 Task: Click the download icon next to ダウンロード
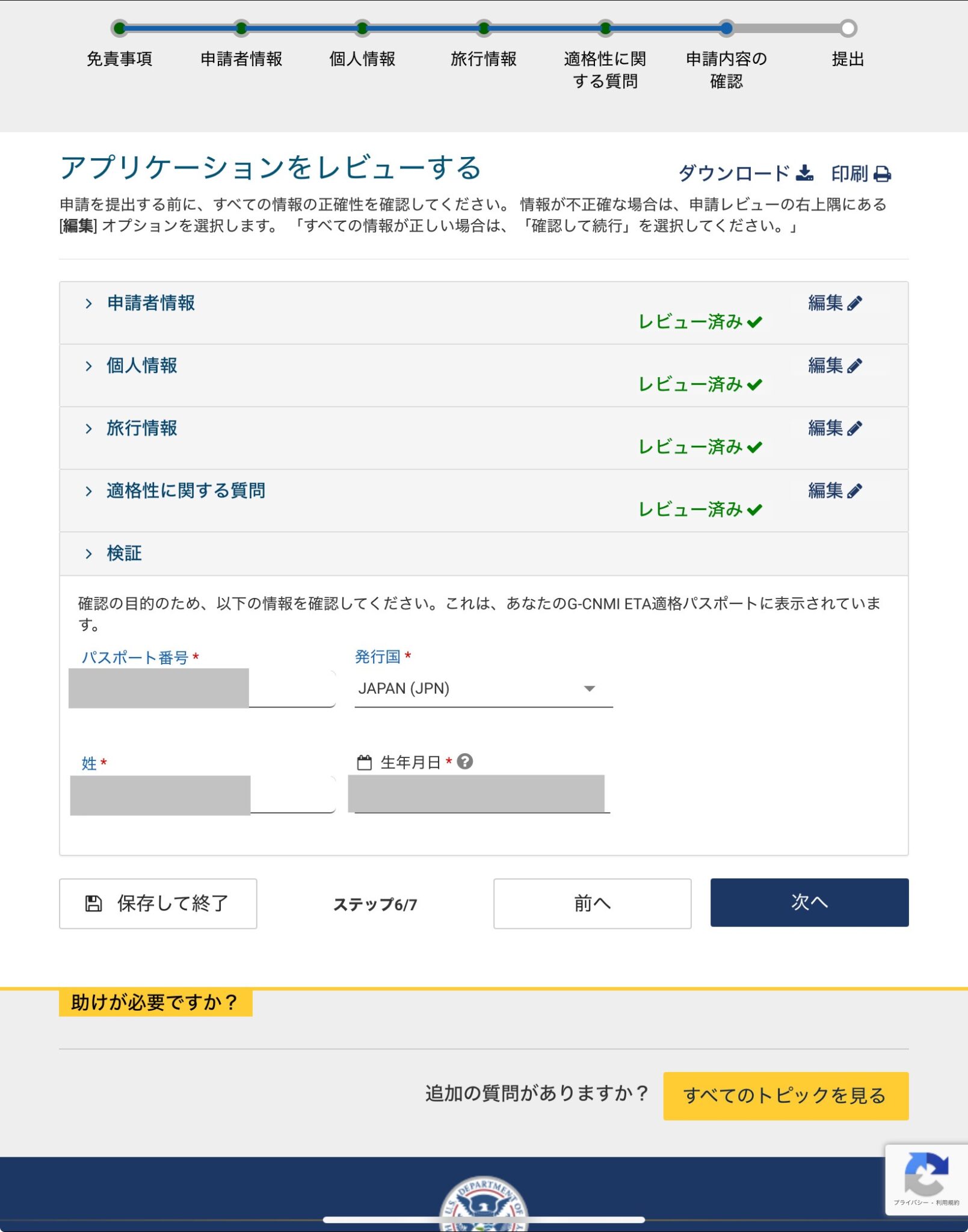pyautogui.click(x=806, y=173)
